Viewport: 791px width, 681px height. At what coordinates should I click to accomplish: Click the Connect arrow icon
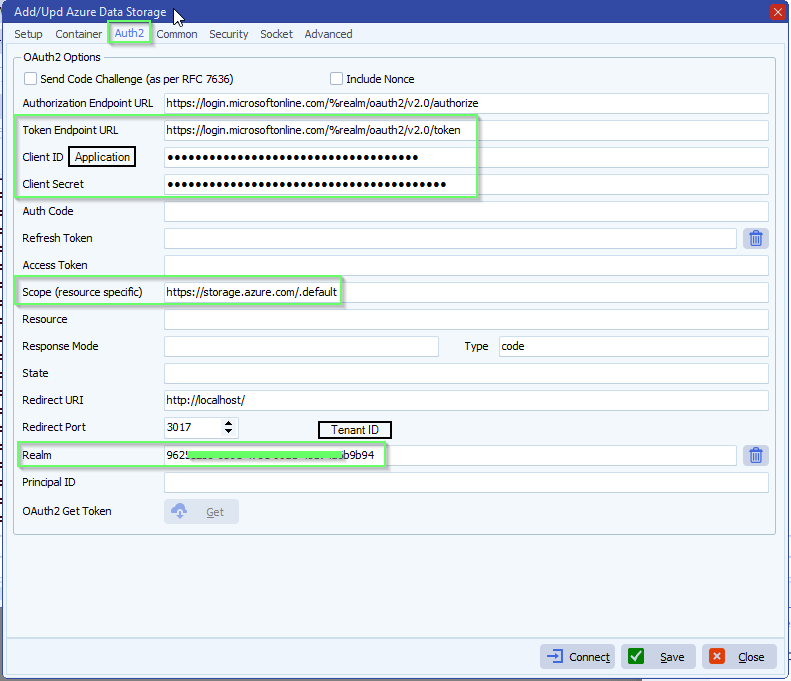click(x=555, y=656)
